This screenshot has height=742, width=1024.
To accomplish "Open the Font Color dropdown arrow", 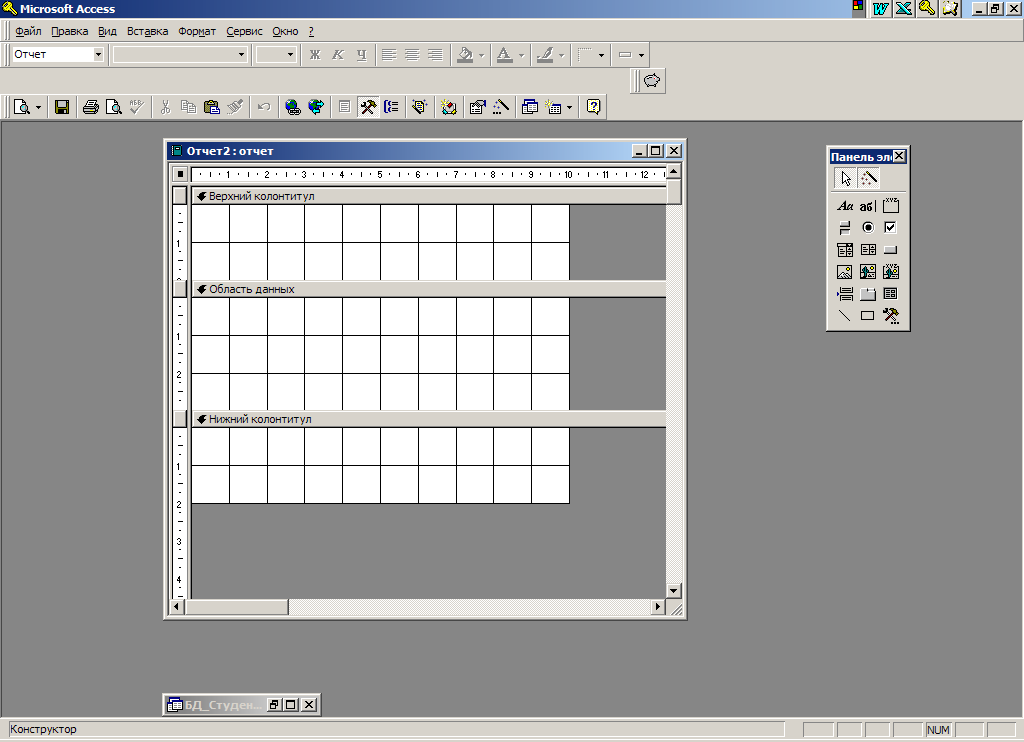I will point(521,55).
